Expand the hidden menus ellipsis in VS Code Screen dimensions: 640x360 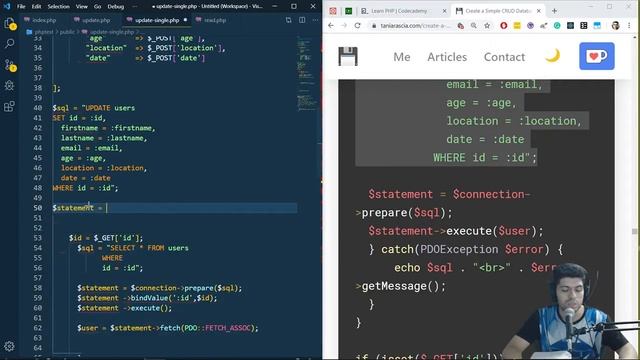coord(135,7)
